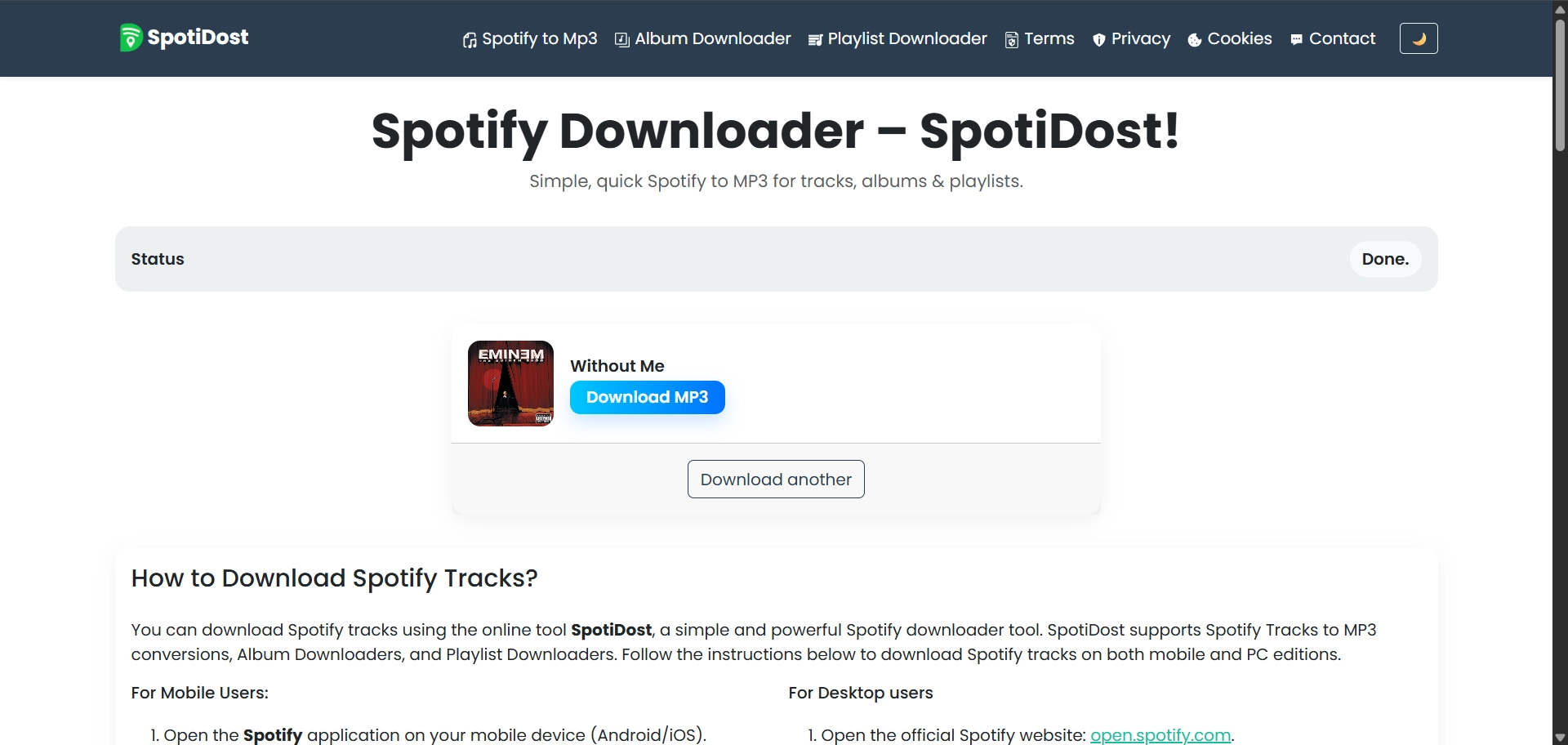Click the Eminem album cover thumbnail
The image size is (1568, 745).
coord(510,383)
